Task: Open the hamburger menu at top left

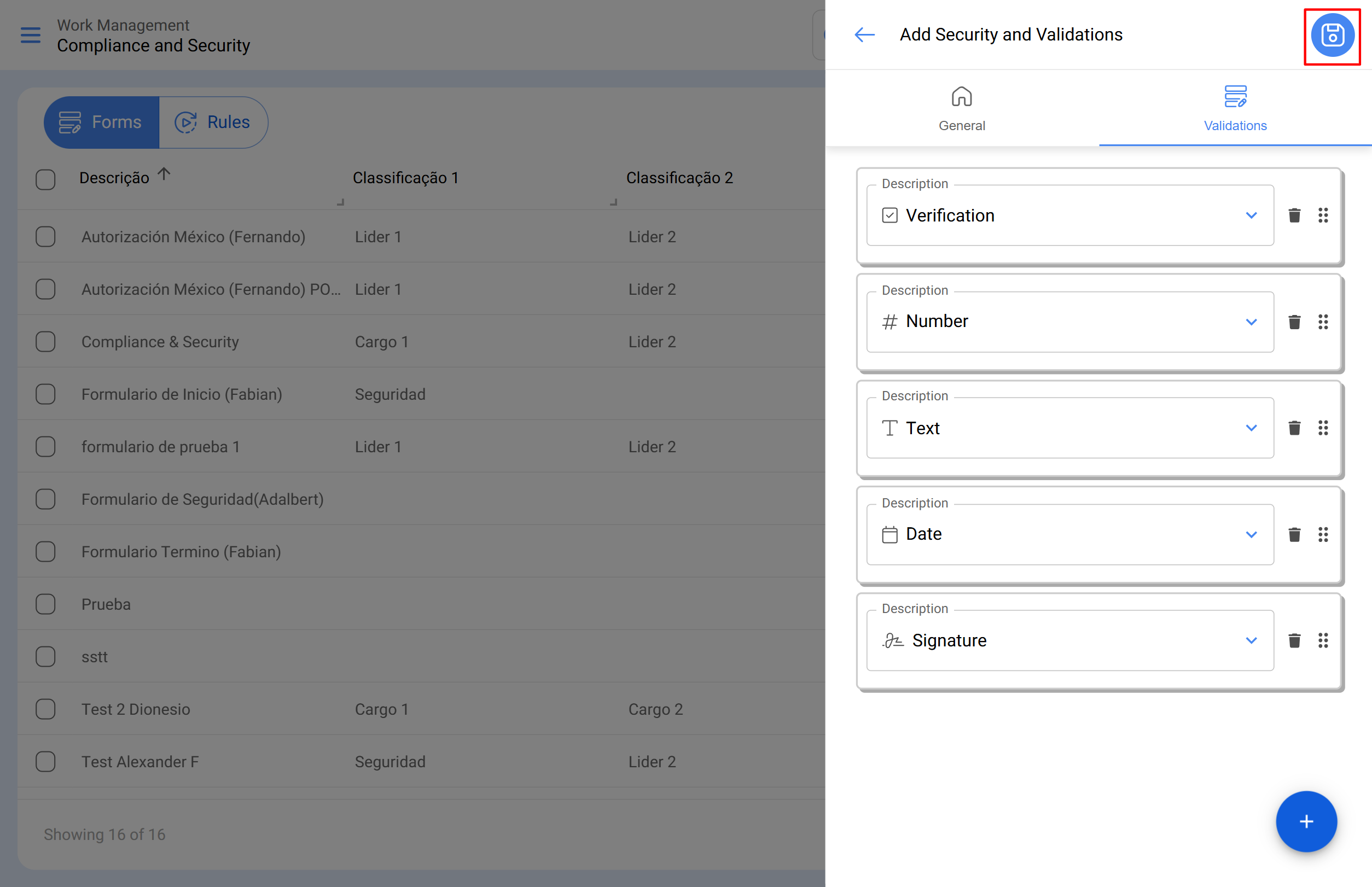Action: 31,35
